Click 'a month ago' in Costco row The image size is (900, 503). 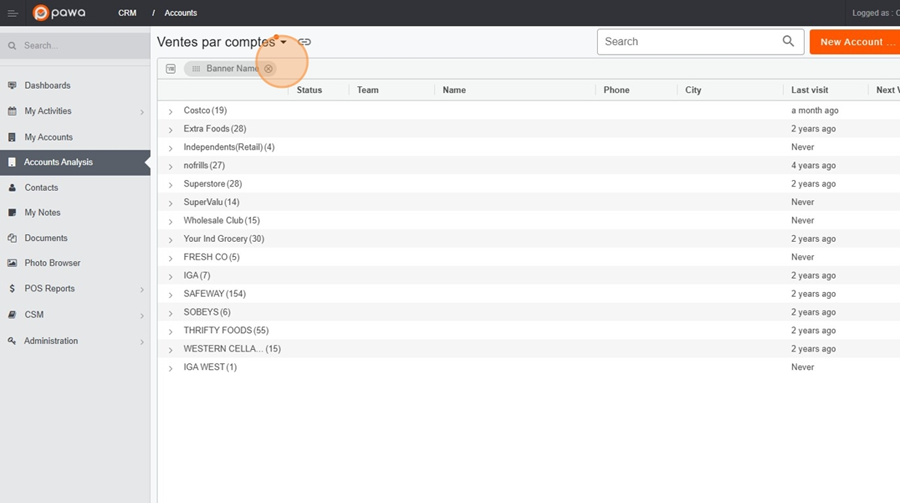tap(814, 110)
